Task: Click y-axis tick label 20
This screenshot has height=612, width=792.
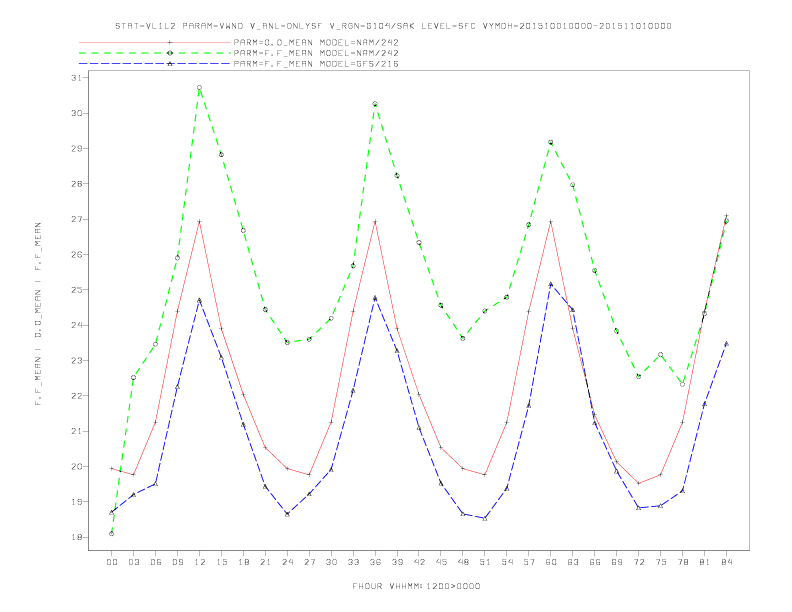Action: pyautogui.click(x=77, y=467)
